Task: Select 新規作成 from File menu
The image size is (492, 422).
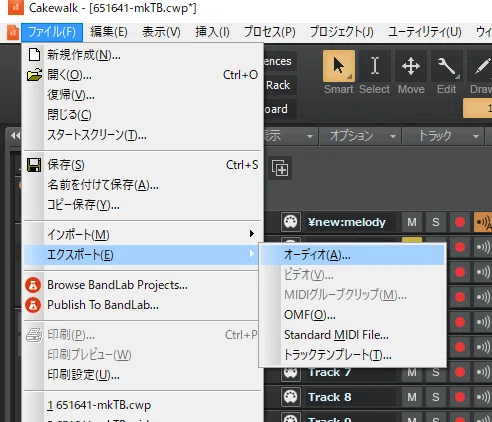Action: [143, 55]
